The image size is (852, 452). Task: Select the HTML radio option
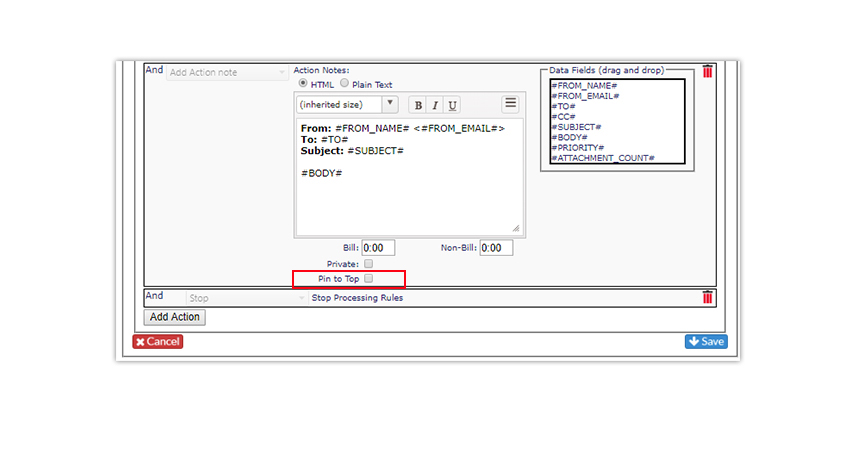coord(303,83)
